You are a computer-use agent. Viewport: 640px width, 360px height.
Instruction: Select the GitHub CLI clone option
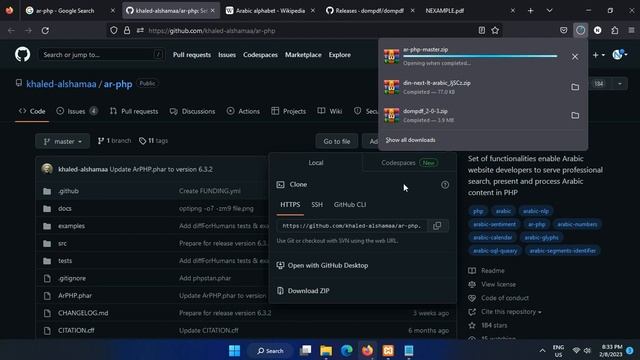click(x=350, y=205)
